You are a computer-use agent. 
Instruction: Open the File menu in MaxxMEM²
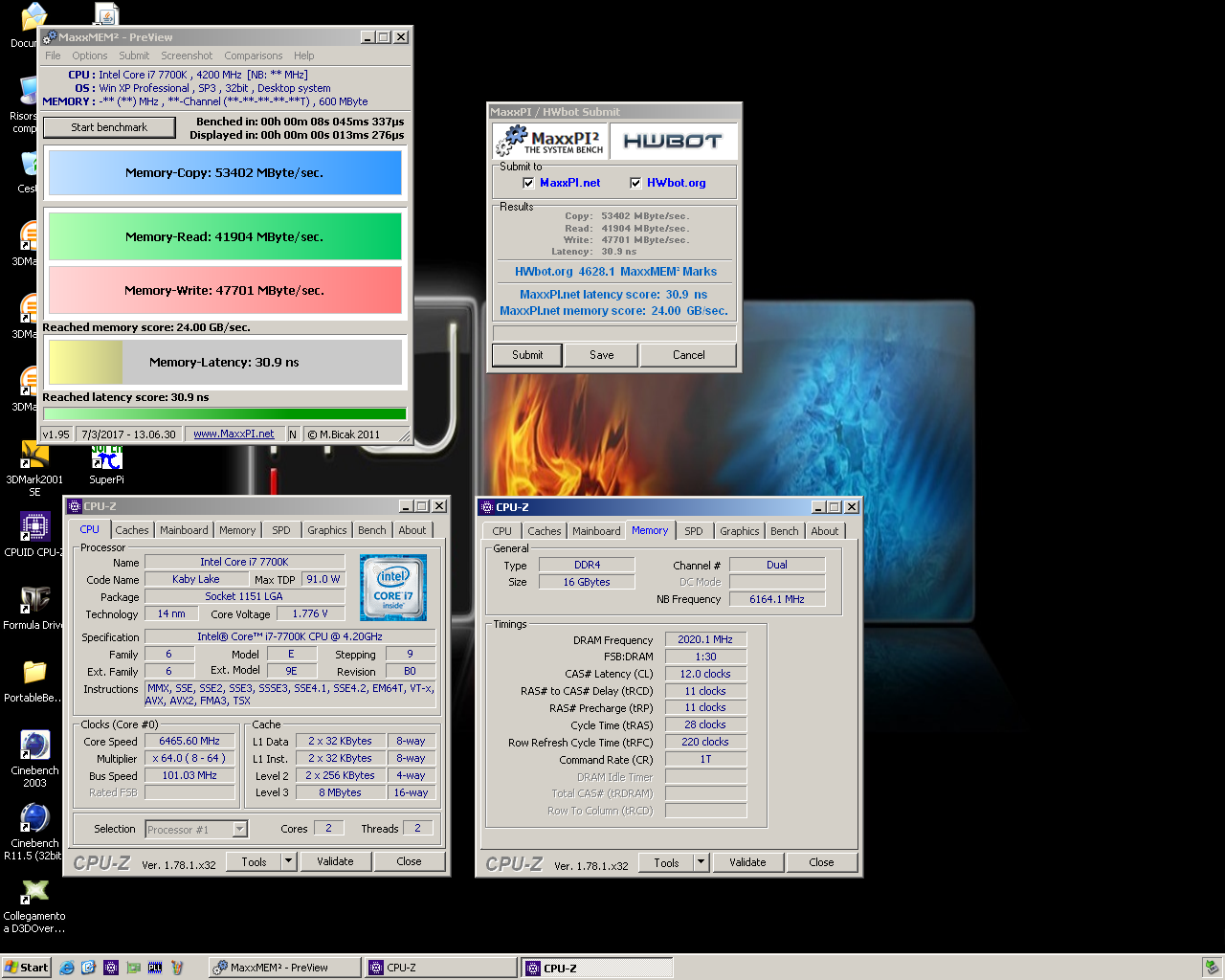point(53,56)
